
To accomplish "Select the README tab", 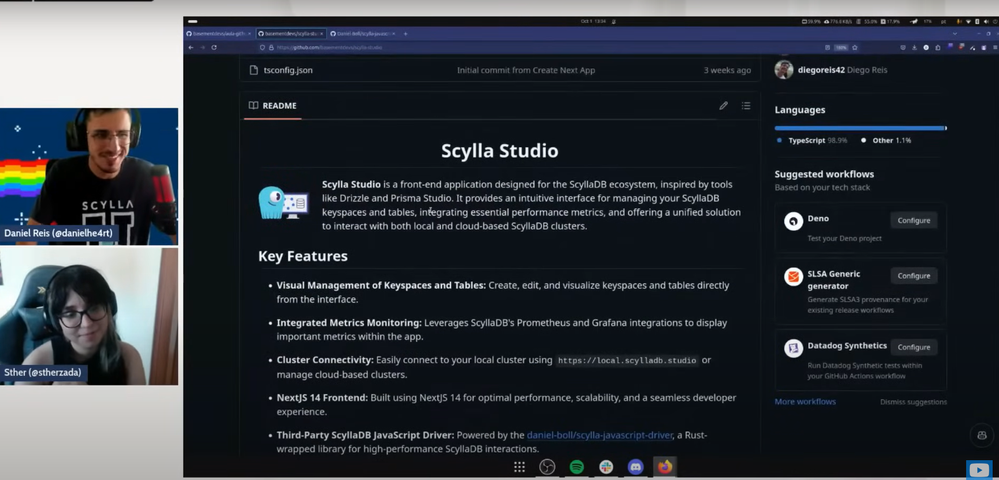I will (x=273, y=106).
